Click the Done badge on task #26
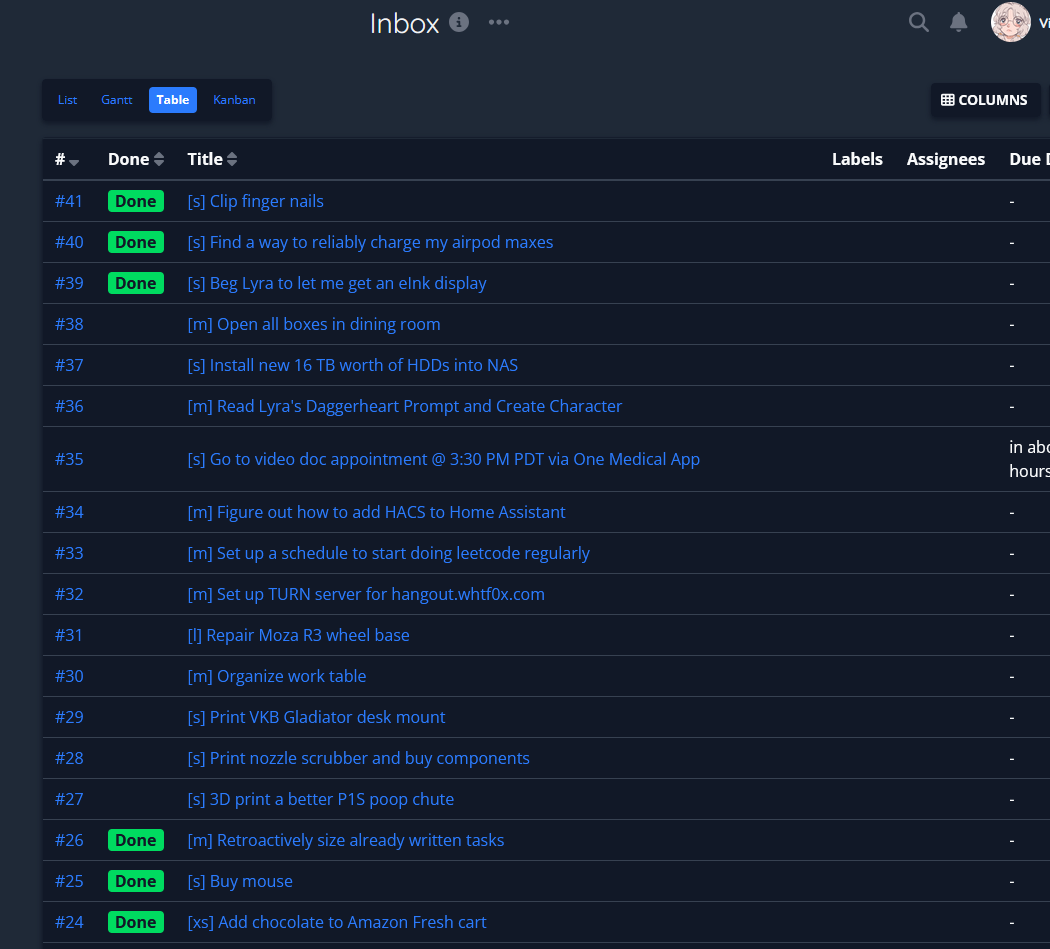The height and width of the screenshot is (949, 1050). 135,840
